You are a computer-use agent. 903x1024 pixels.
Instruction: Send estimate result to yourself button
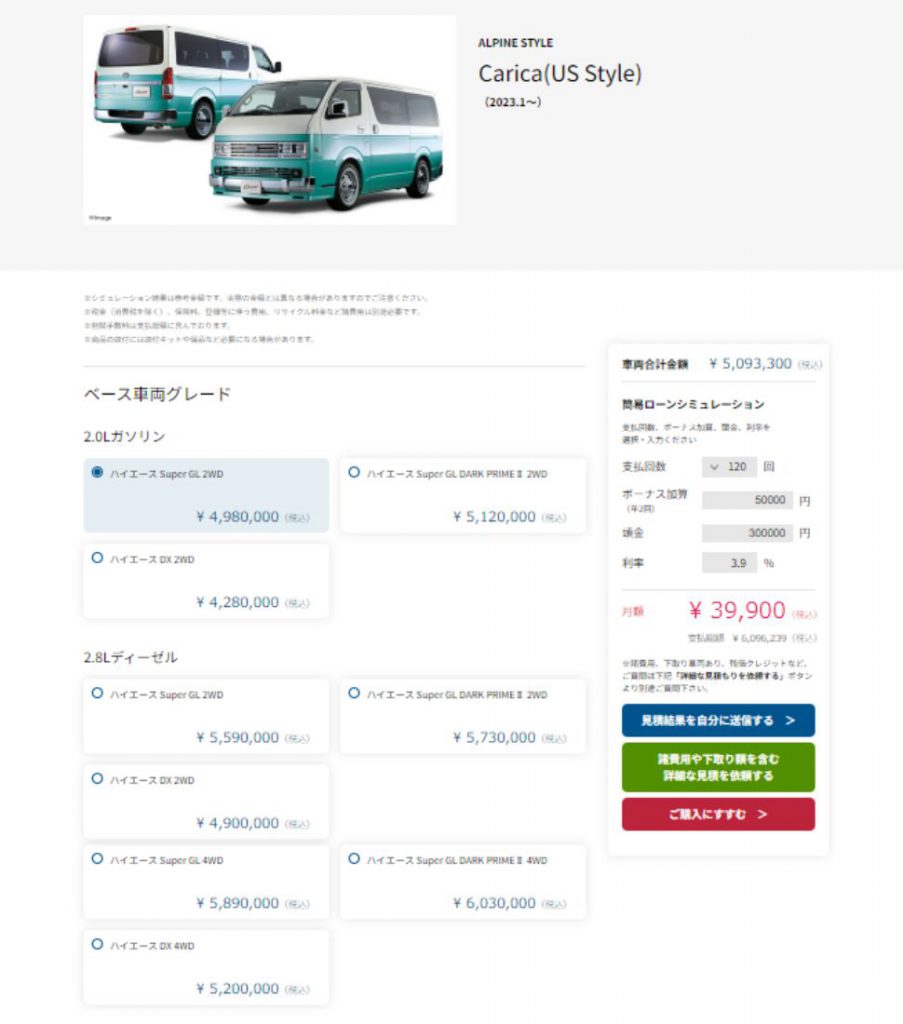[718, 720]
